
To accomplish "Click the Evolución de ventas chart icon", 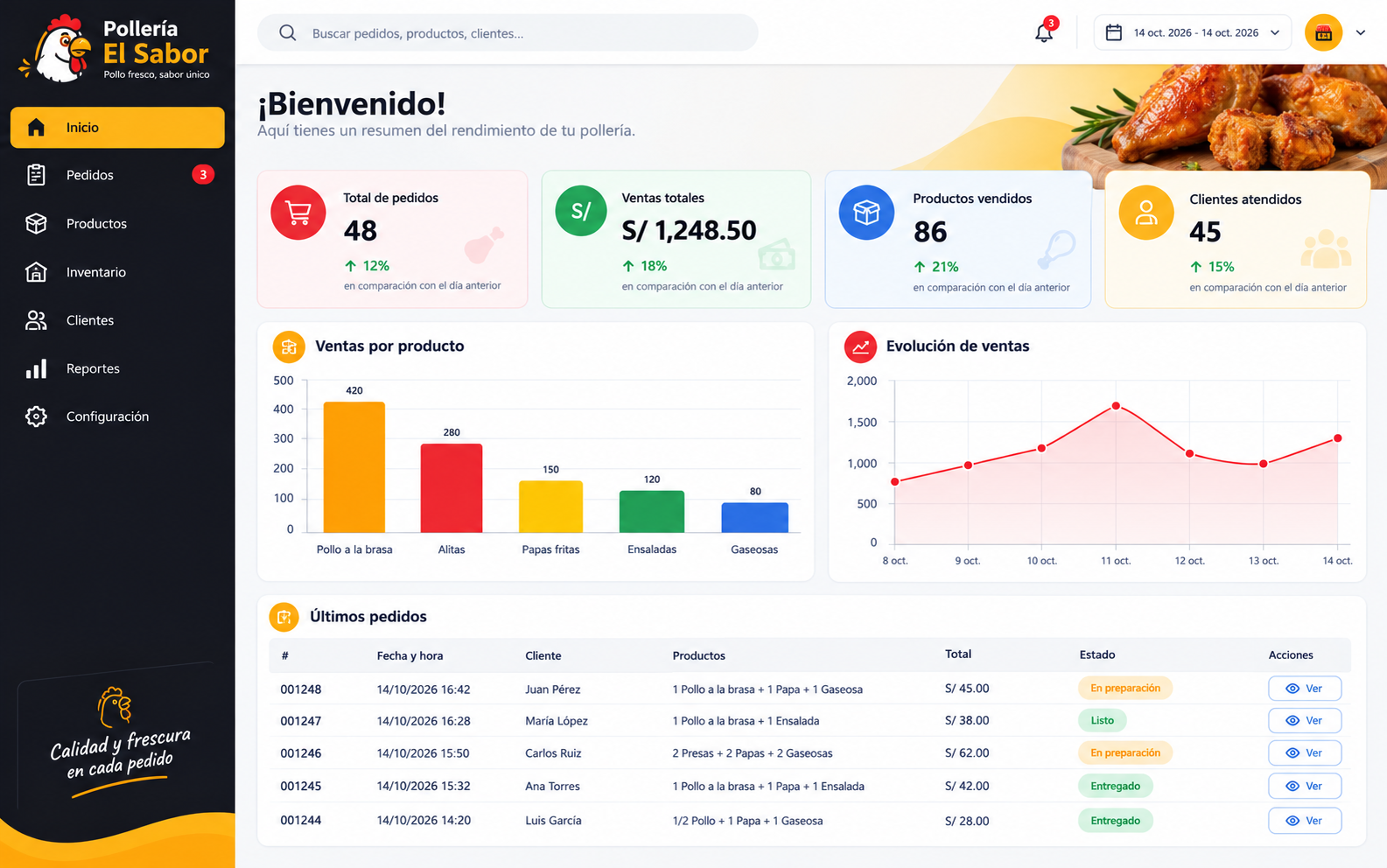I will point(860,346).
